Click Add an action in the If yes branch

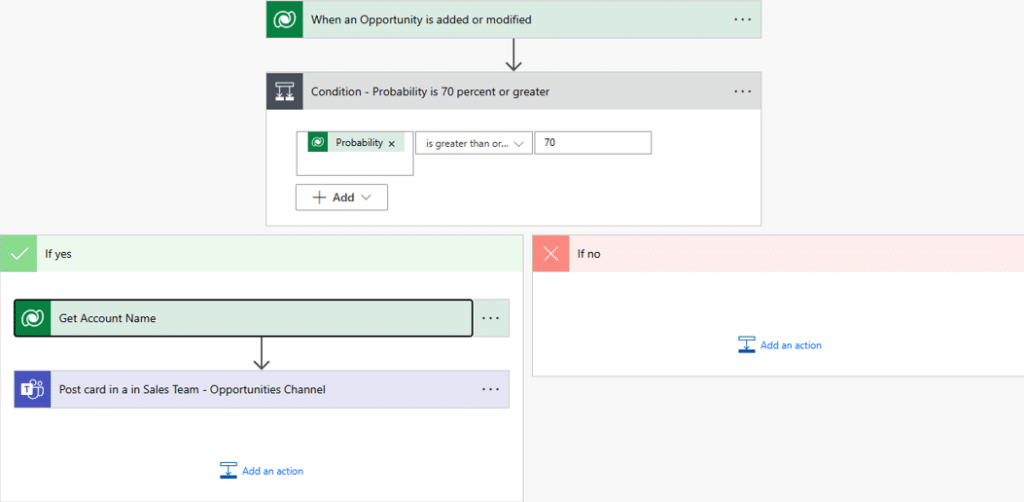262,470
